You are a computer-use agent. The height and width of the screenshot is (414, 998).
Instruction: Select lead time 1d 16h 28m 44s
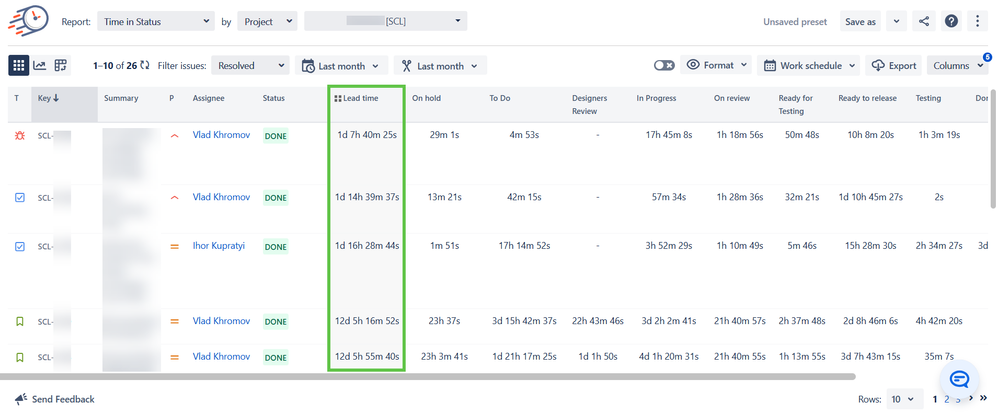tap(367, 246)
